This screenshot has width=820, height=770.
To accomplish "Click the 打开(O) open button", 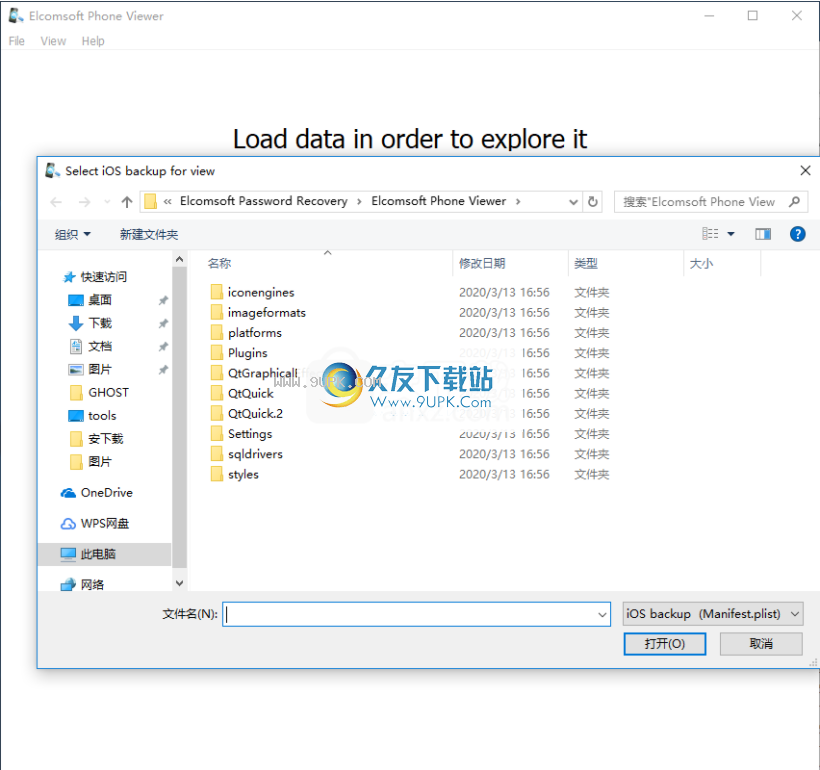I will 665,643.
